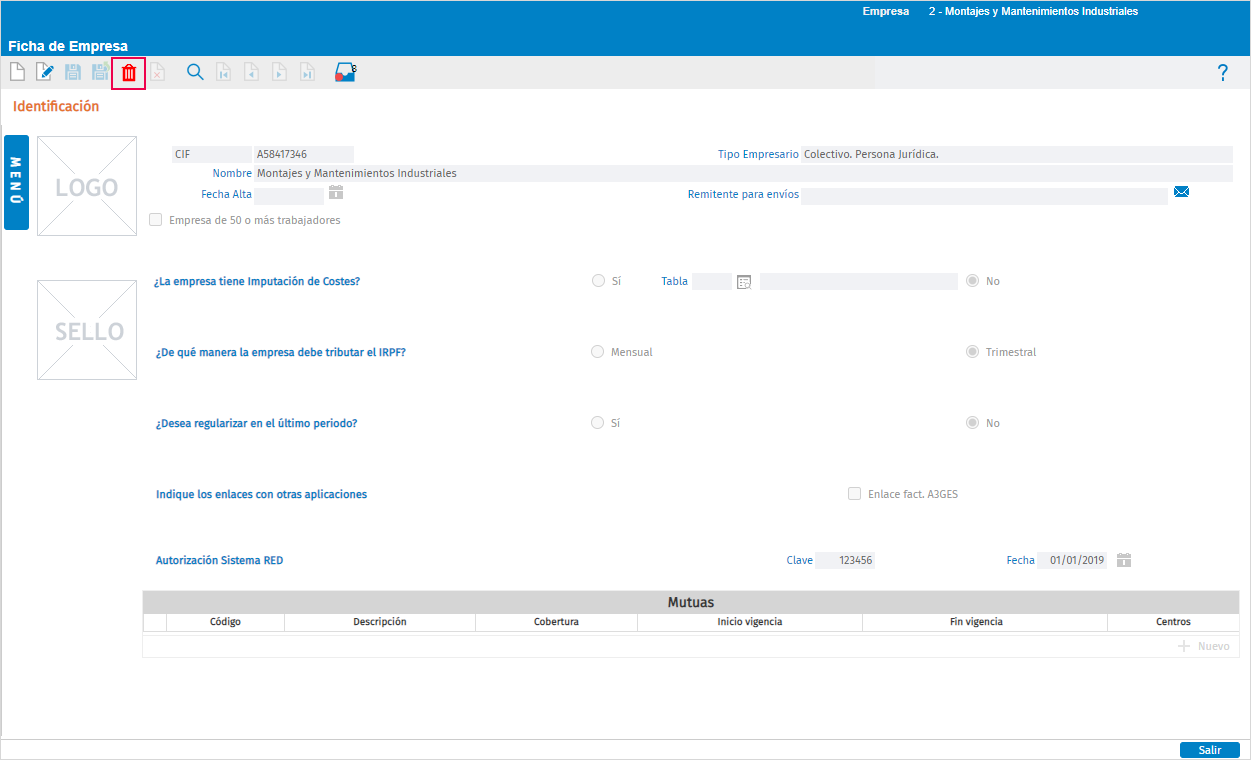This screenshot has width=1251, height=760.
Task: Go to the last record arrow
Action: pos(307,72)
